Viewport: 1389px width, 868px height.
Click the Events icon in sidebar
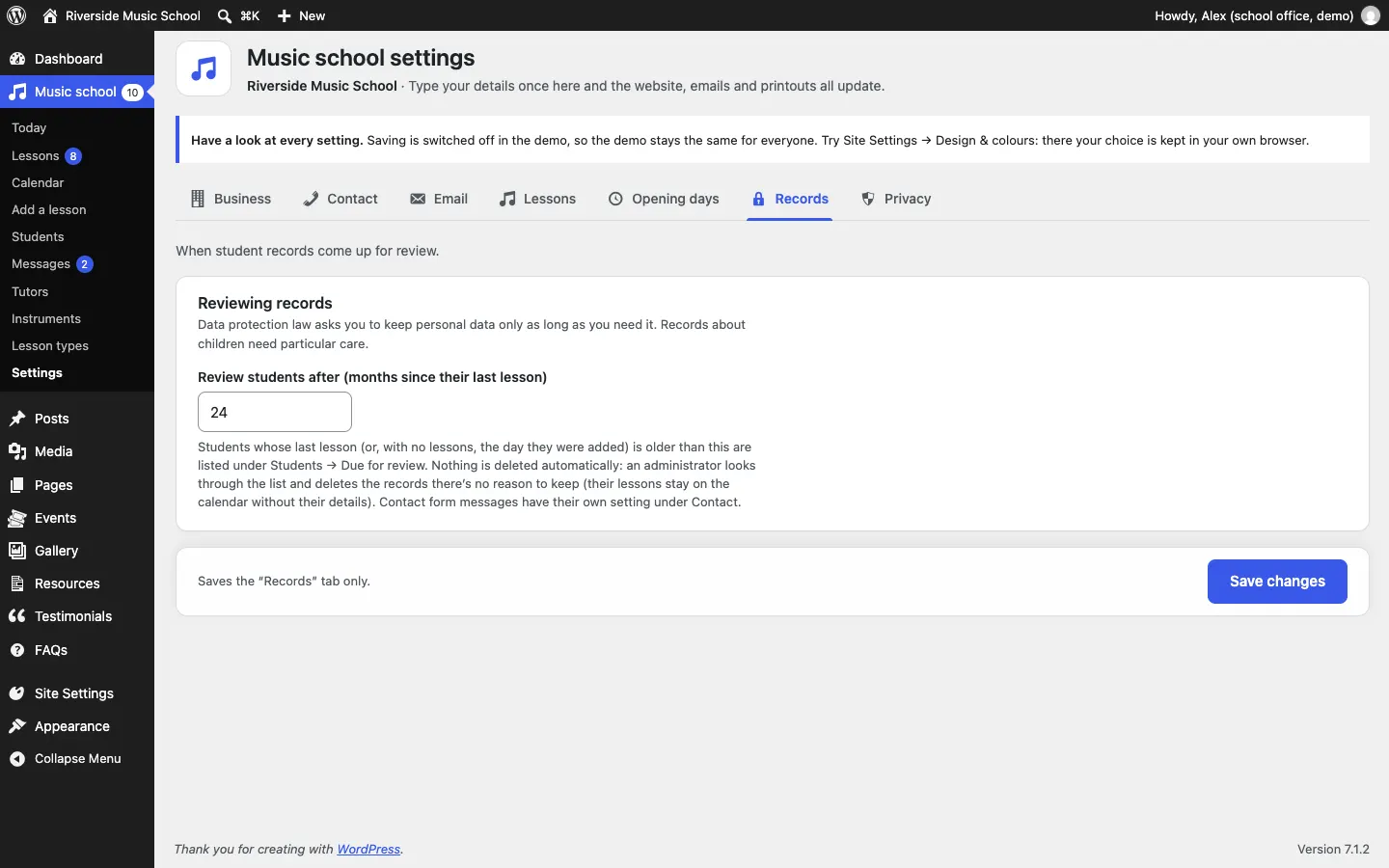(x=17, y=518)
